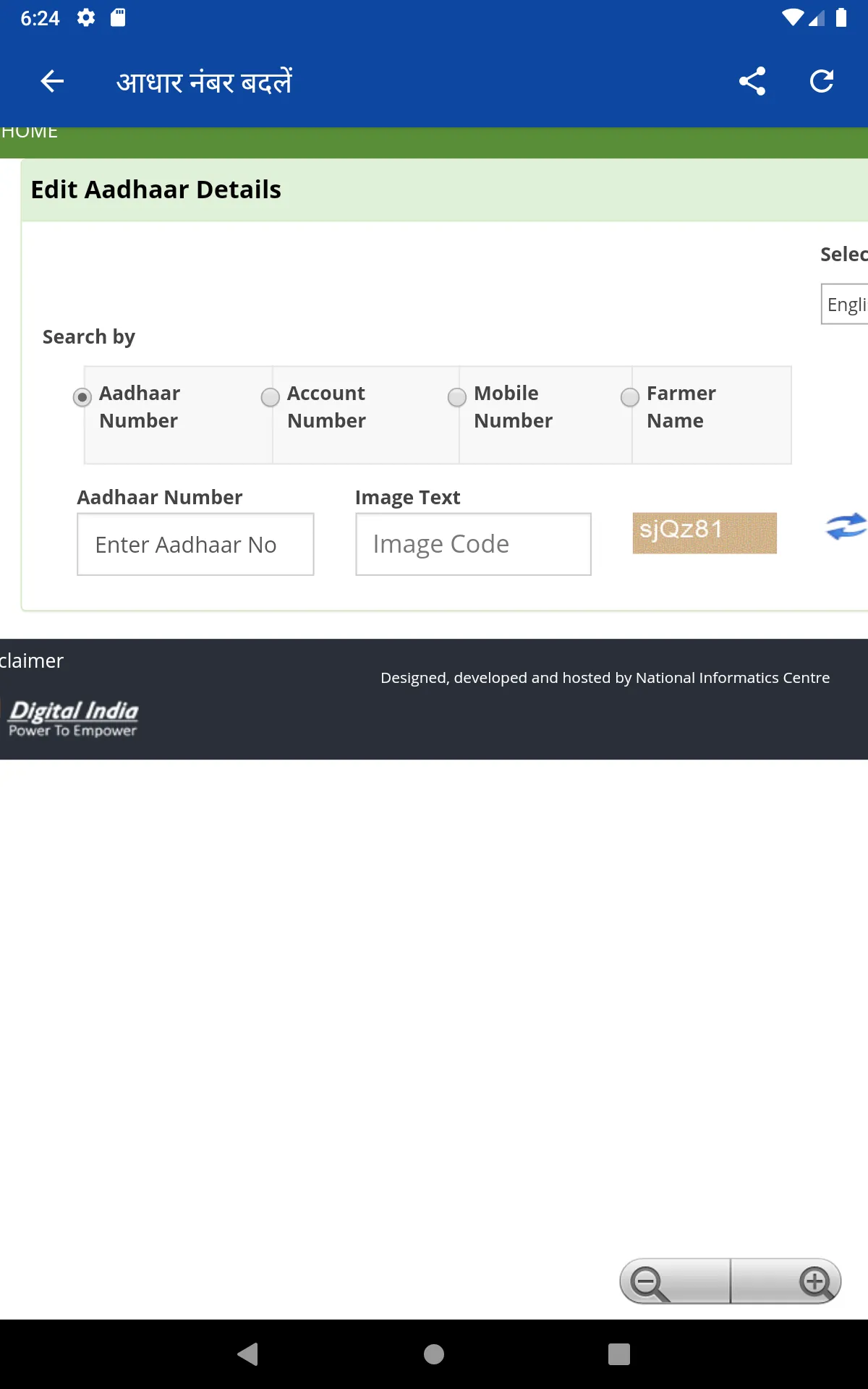Tap the reload icon in the app bar

(x=822, y=81)
